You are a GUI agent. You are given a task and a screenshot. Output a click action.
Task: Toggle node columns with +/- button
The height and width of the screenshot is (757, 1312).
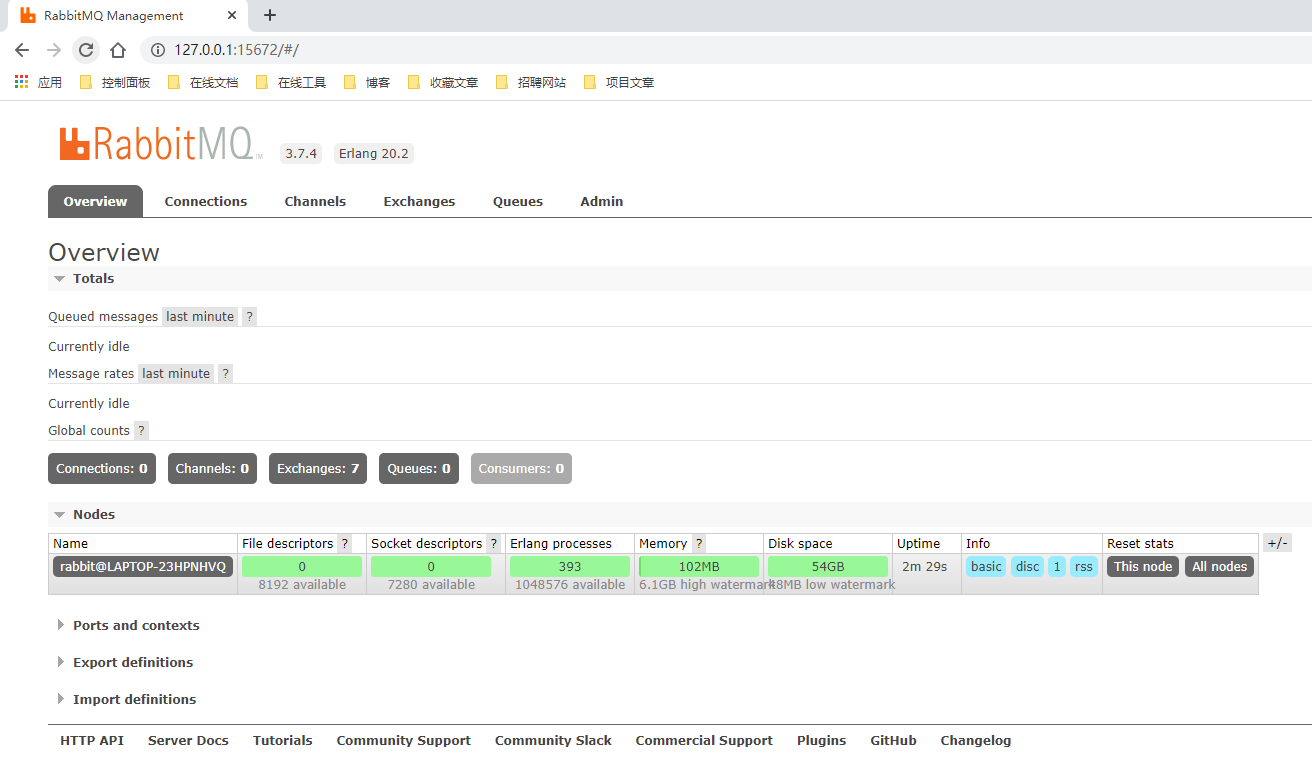[1277, 543]
